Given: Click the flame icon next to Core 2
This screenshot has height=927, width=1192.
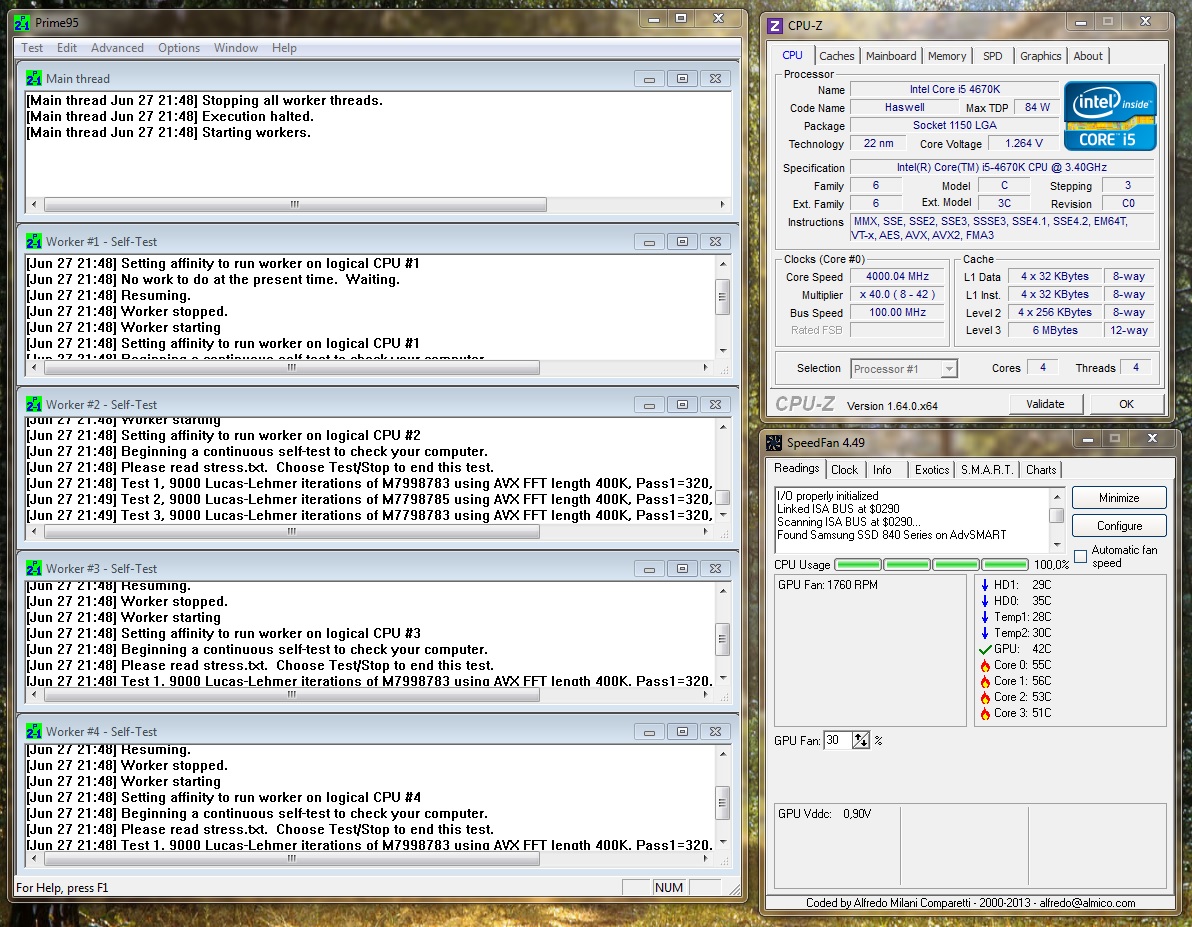Looking at the screenshot, I should coord(985,697).
